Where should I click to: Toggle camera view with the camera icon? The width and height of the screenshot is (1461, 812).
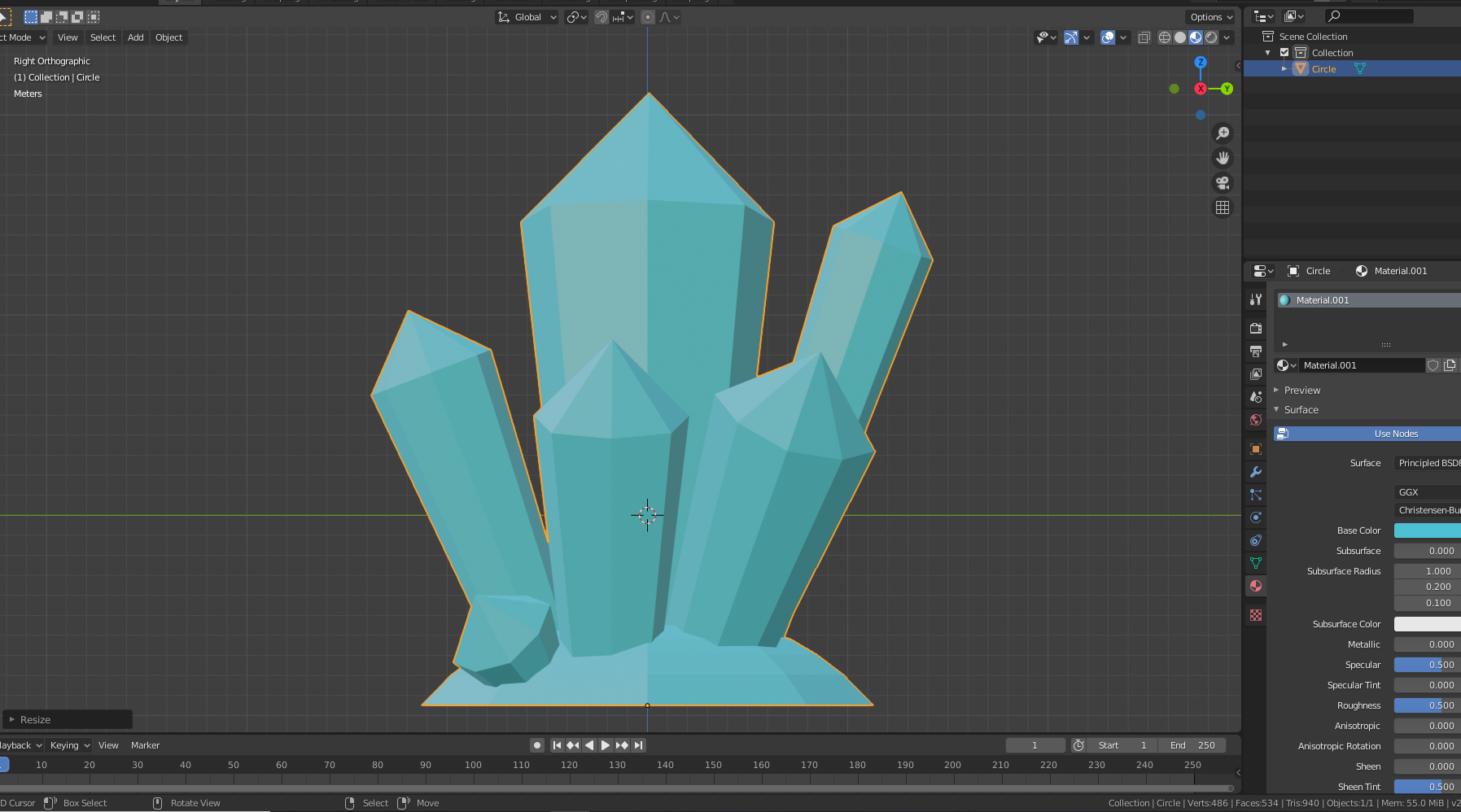click(1222, 183)
